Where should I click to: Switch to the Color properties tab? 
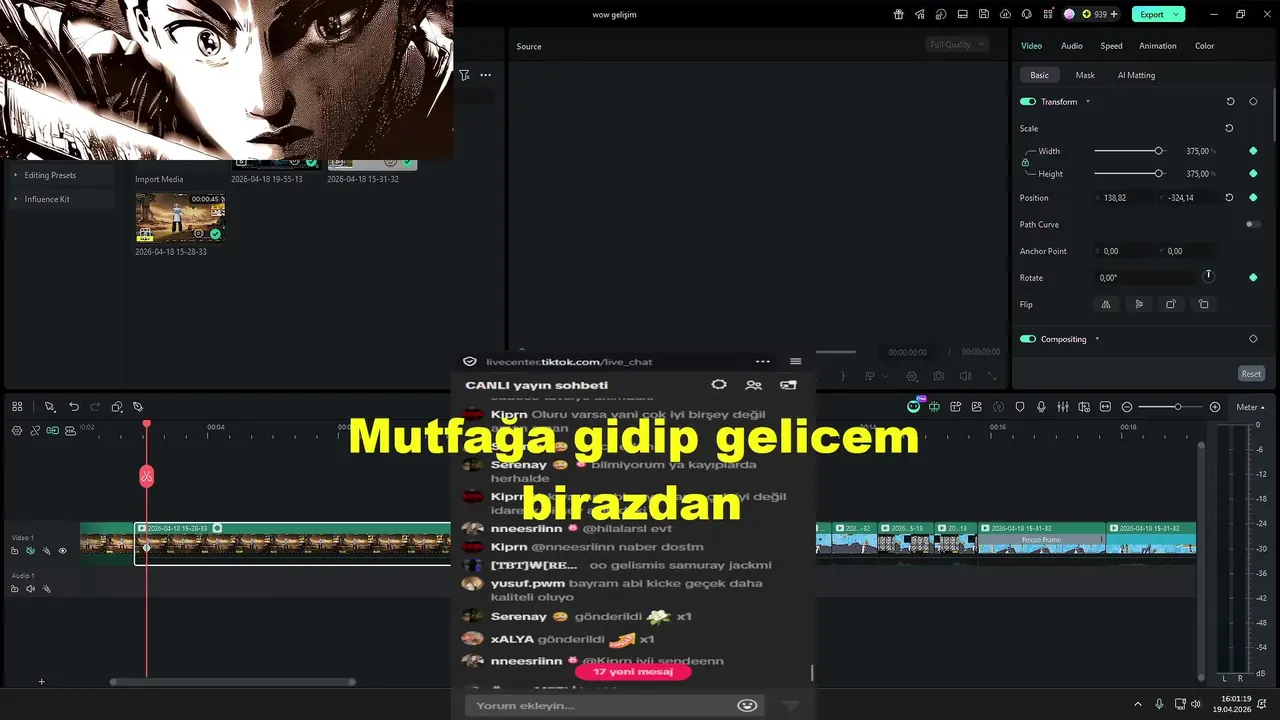click(x=1204, y=46)
